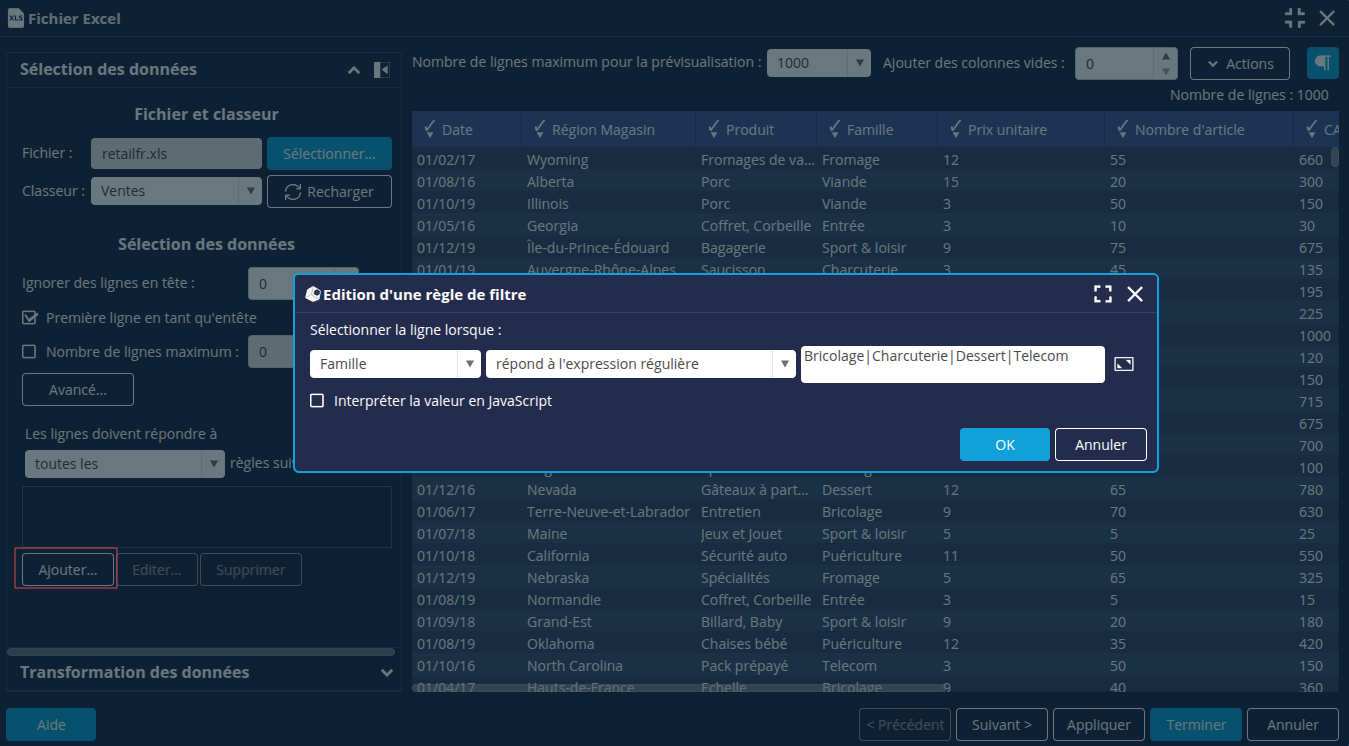This screenshot has width=1349, height=746.
Task: Click OK to confirm the filter rule
Action: (x=1004, y=445)
